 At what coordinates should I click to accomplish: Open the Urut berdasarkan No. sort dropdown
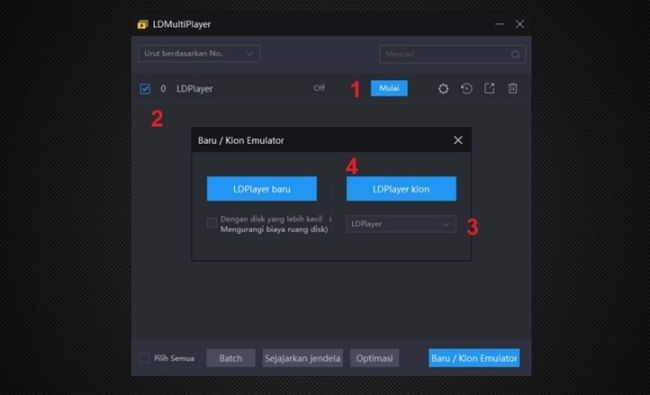pyautogui.click(x=199, y=53)
